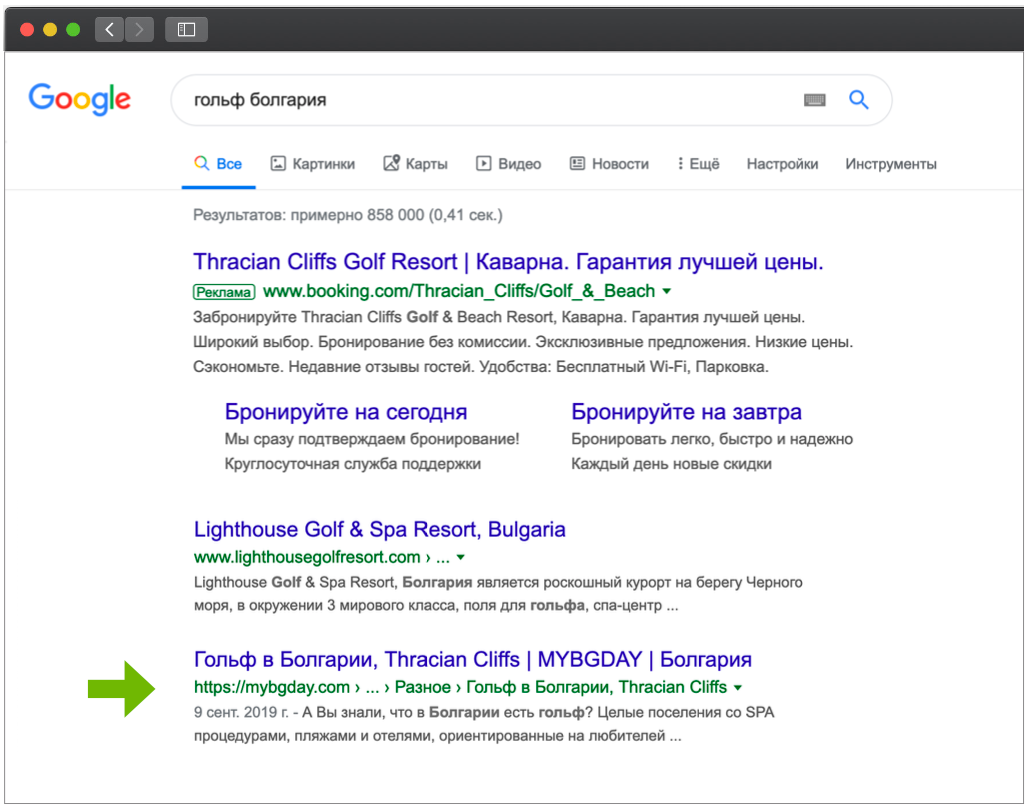Toggle the sidebar panel button
The image size is (1030, 808).
click(x=186, y=29)
